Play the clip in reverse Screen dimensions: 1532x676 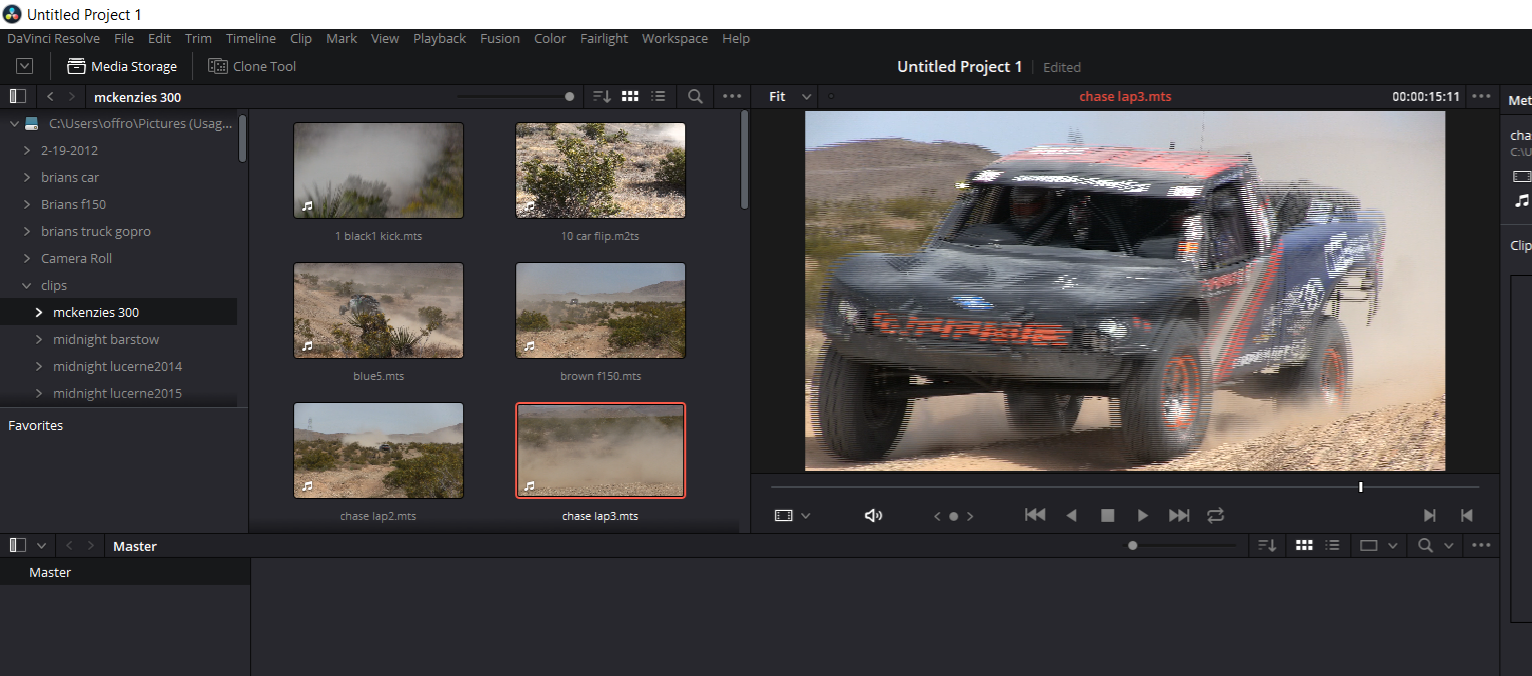(x=1071, y=516)
